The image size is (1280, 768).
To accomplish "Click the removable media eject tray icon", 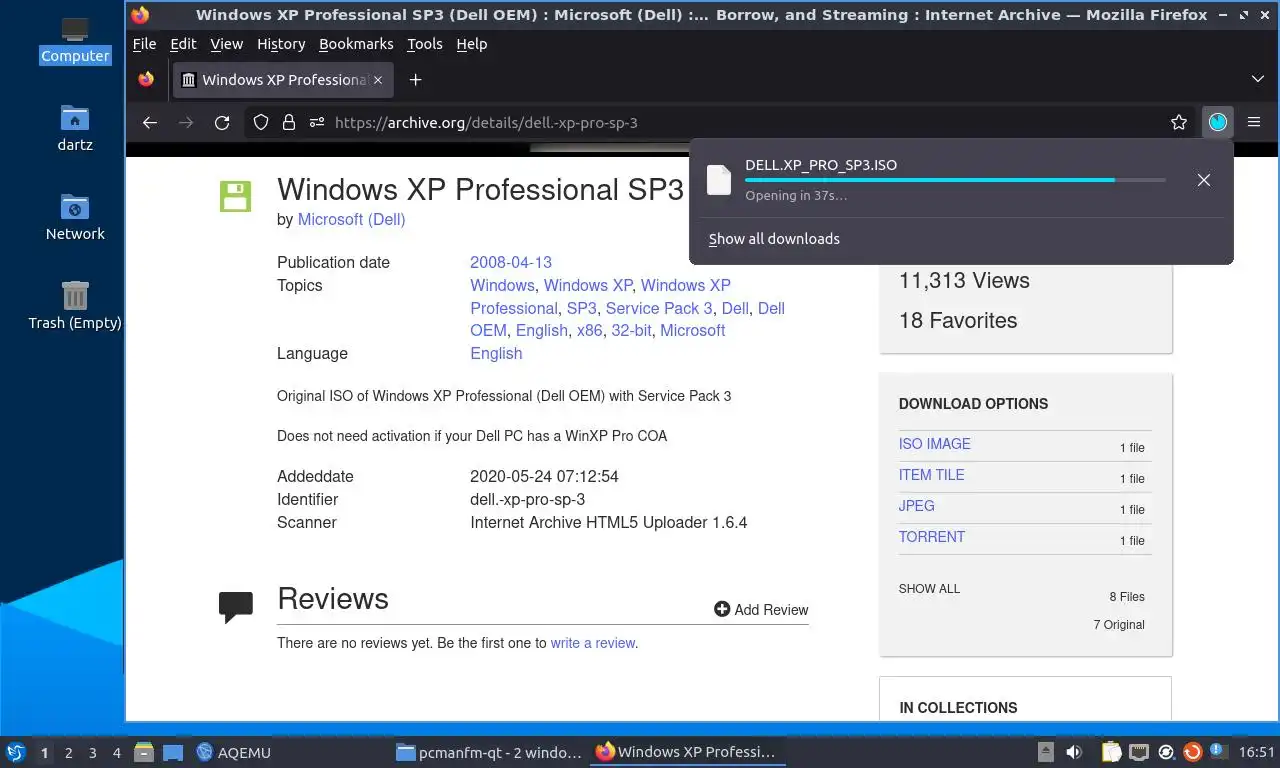I will click(1046, 752).
